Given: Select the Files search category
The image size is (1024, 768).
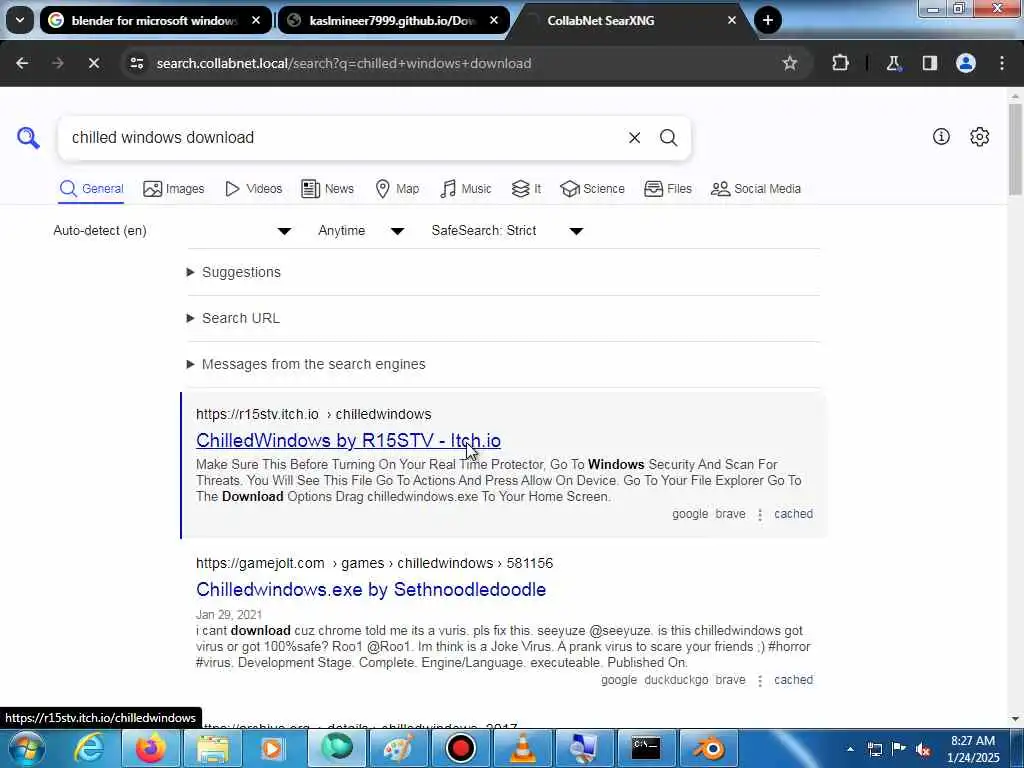Looking at the screenshot, I should pos(667,189).
